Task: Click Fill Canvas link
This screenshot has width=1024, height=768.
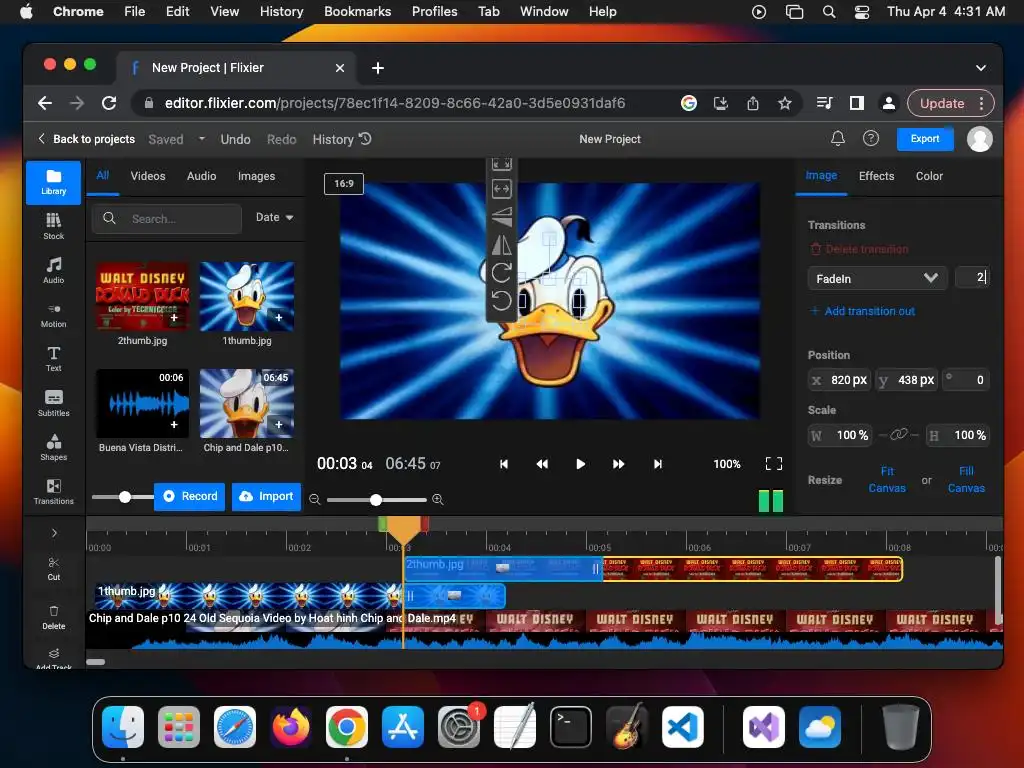Action: (966, 479)
